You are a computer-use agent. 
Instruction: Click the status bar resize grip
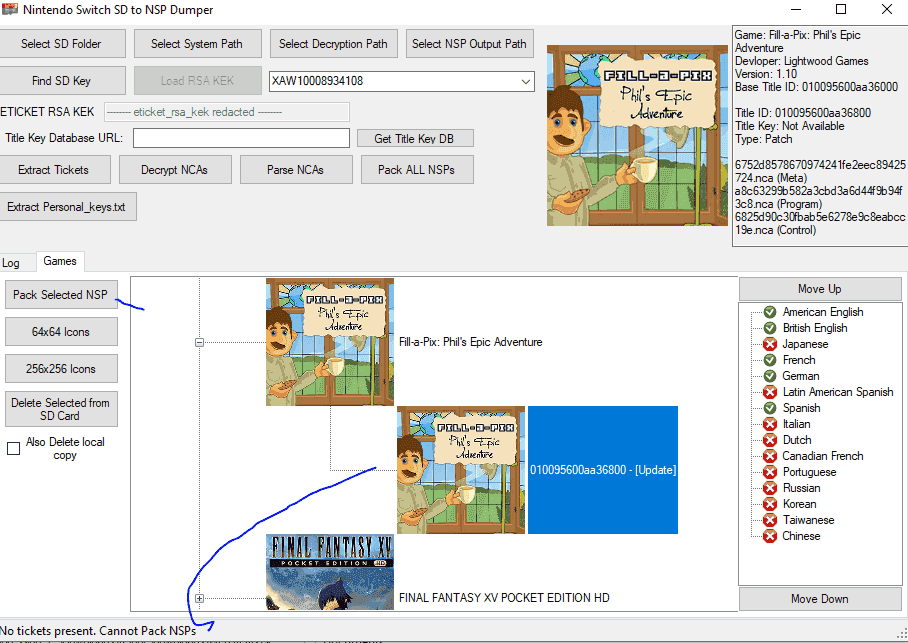(x=902, y=634)
